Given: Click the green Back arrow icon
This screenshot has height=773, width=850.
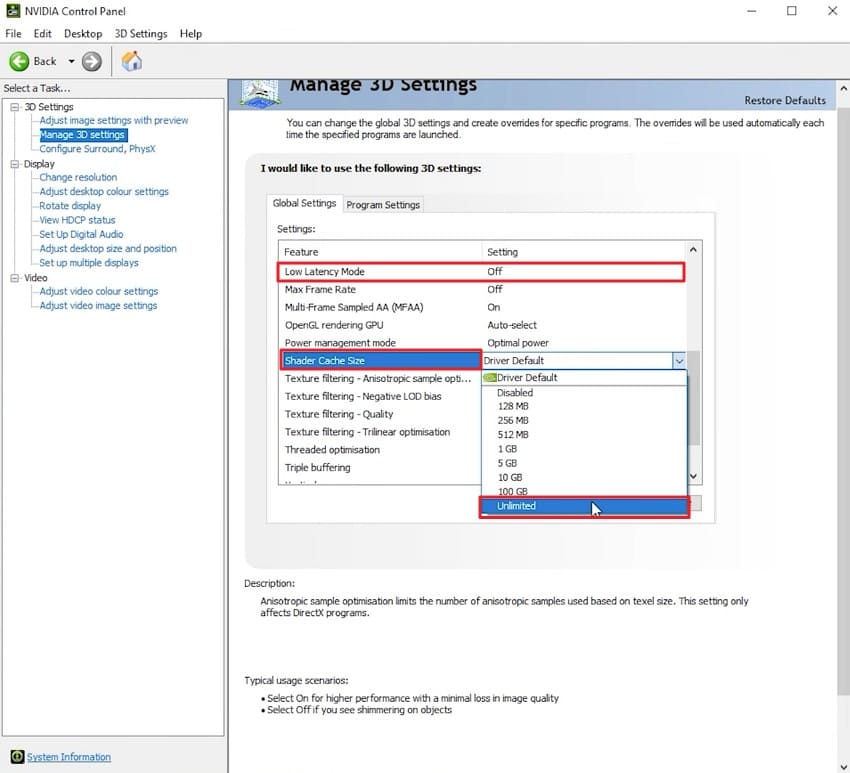Looking at the screenshot, I should (19, 61).
